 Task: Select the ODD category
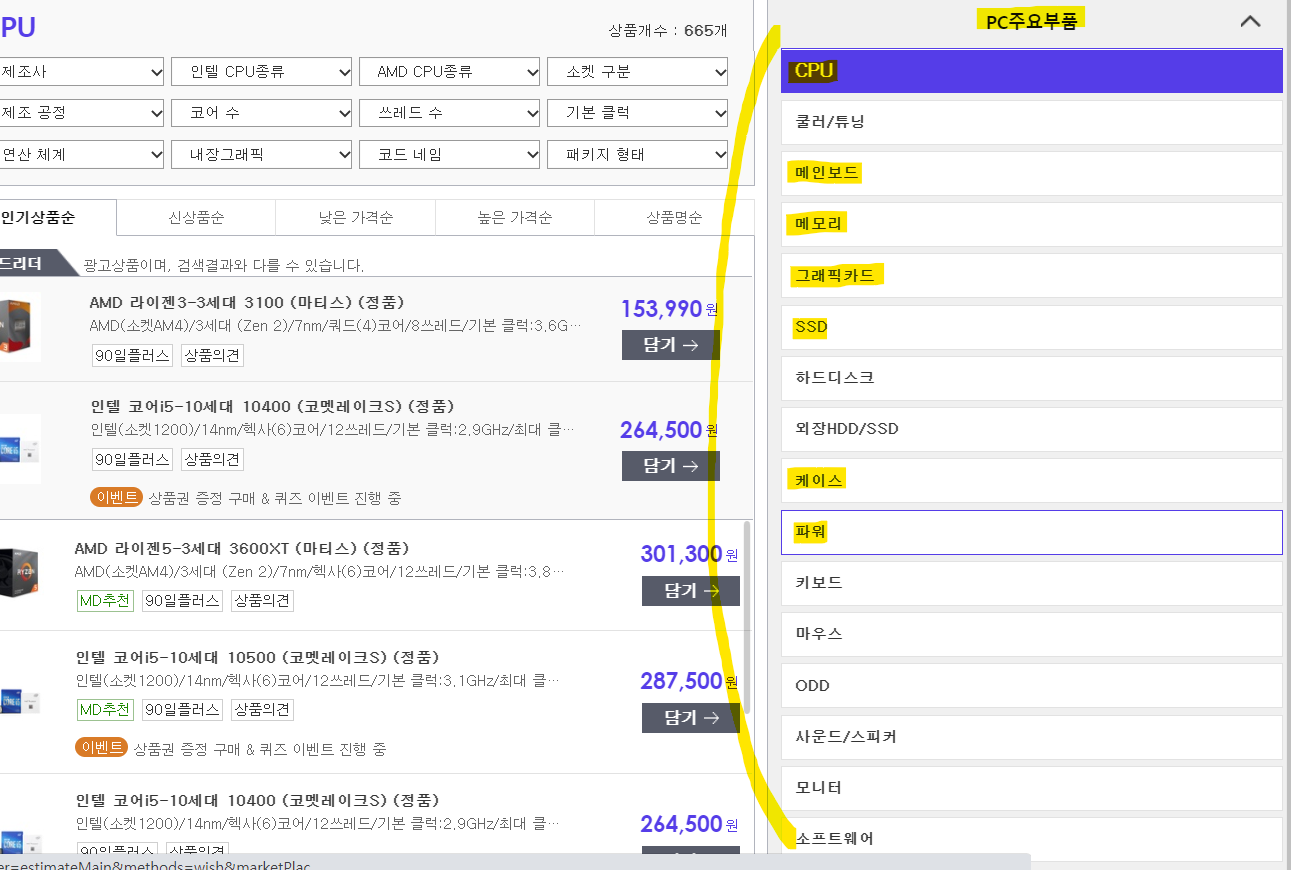[1032, 686]
